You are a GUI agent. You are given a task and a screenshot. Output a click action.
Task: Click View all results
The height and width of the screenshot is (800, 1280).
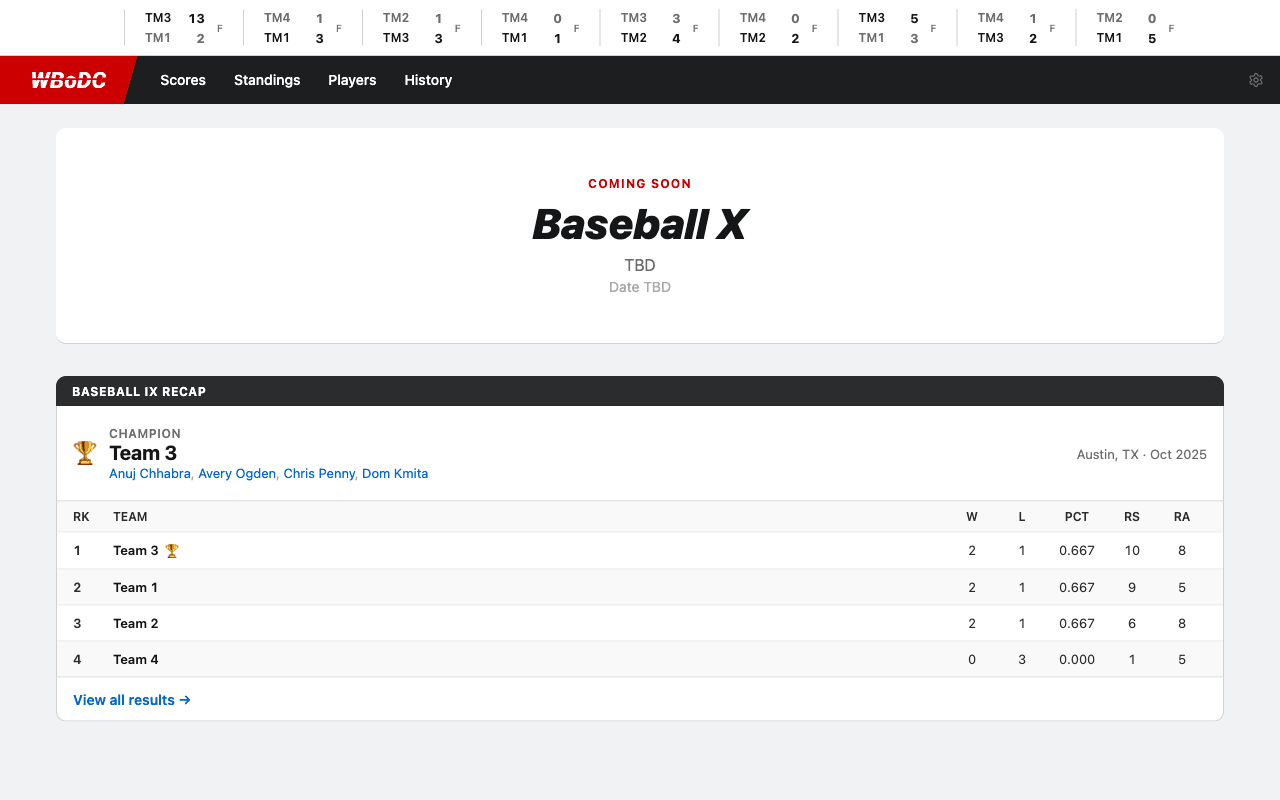coord(131,699)
